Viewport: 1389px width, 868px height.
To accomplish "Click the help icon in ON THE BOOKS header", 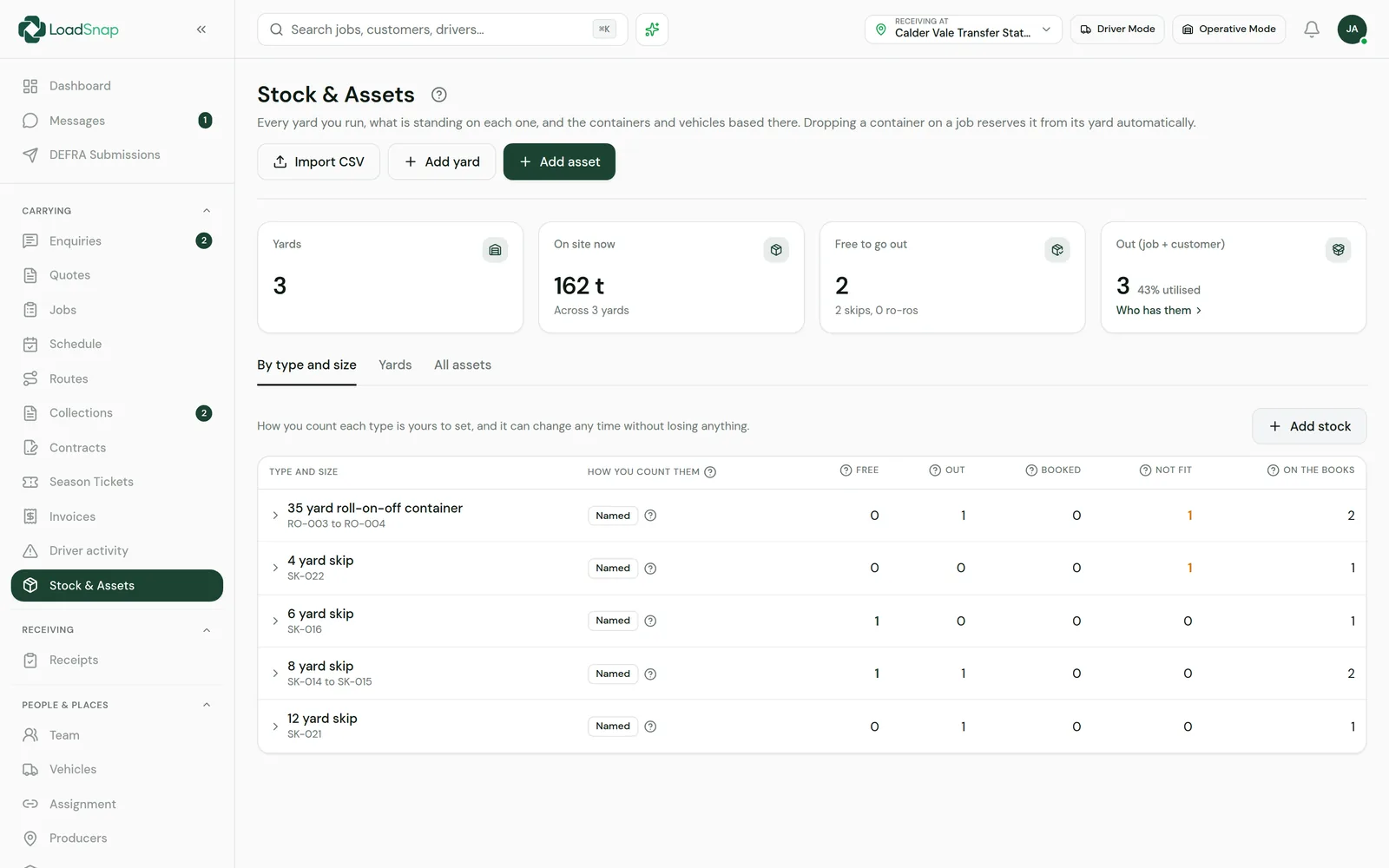I will pyautogui.click(x=1273, y=470).
